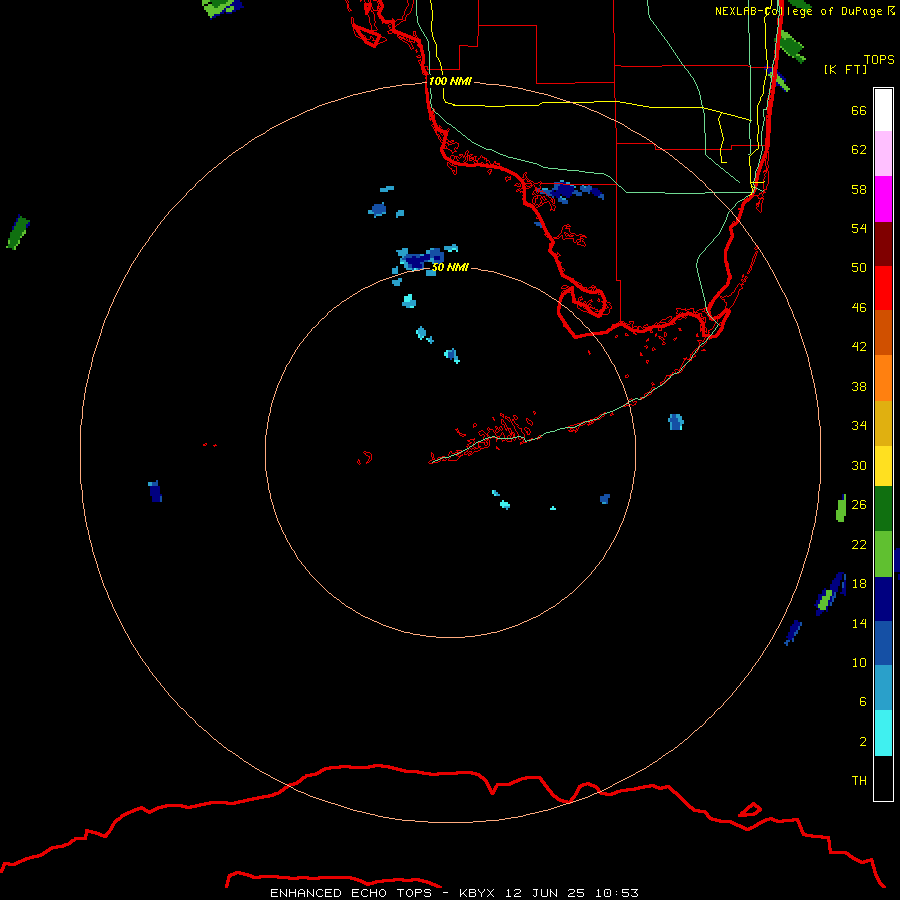Click the light pink legend color band
Viewport: 900px width, 900px height.
click(883, 153)
